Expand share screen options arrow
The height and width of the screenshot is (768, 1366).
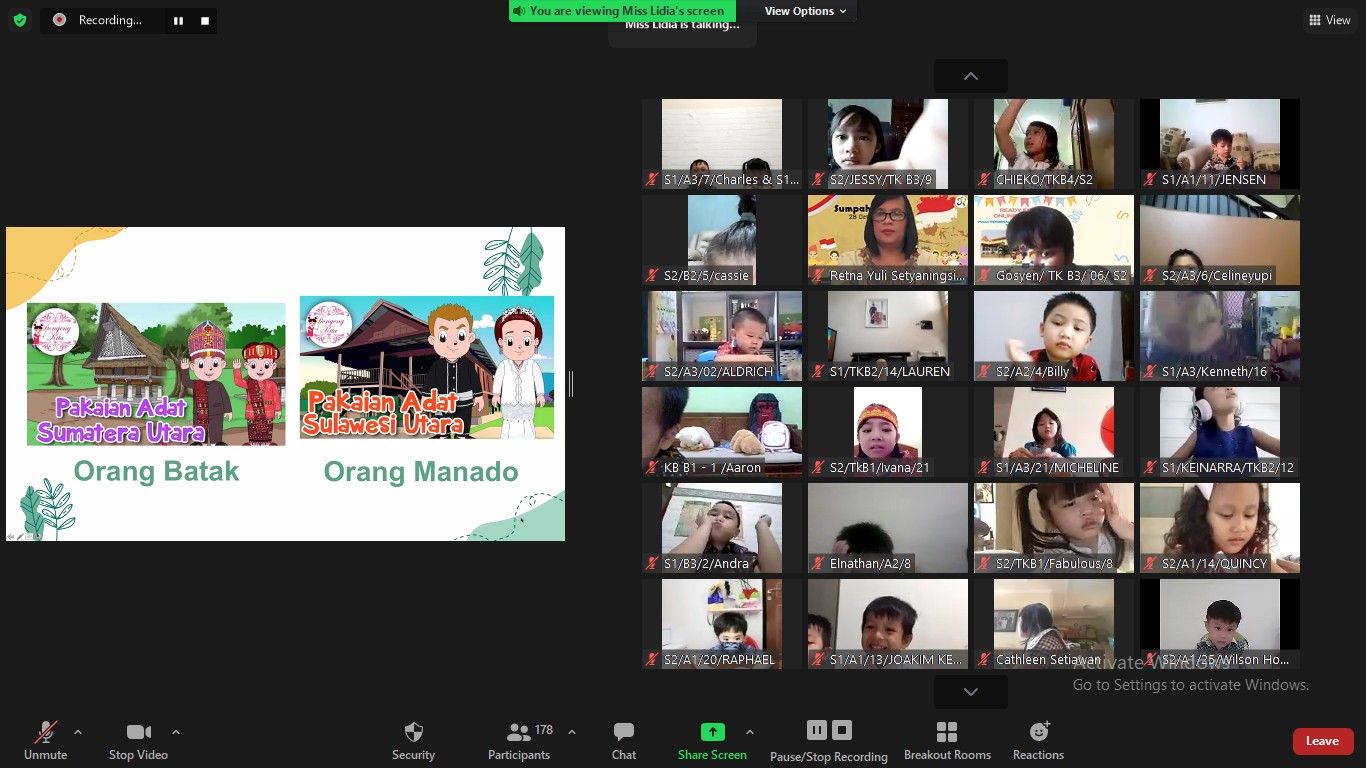coord(750,732)
